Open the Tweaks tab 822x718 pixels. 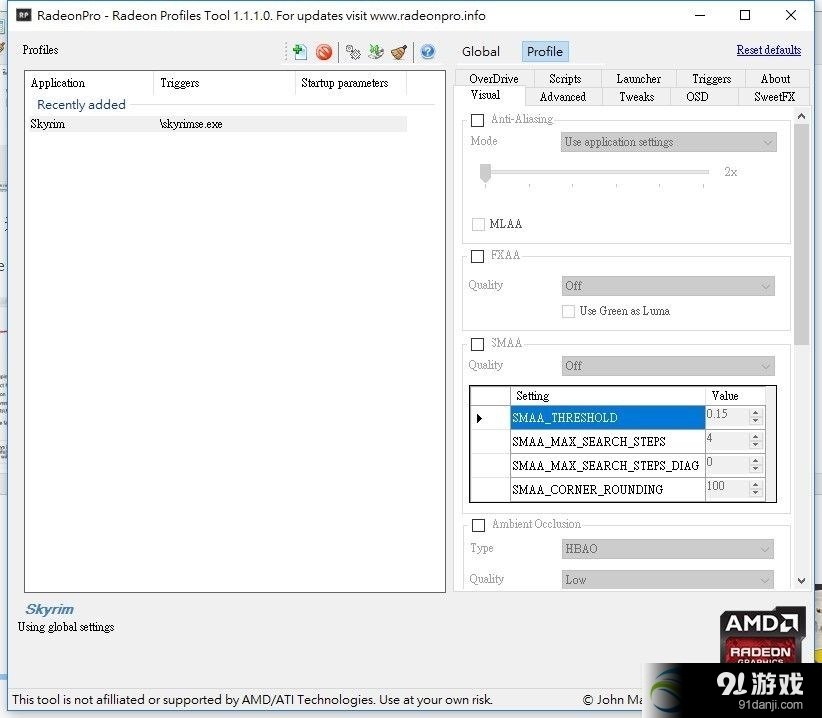click(x=636, y=97)
